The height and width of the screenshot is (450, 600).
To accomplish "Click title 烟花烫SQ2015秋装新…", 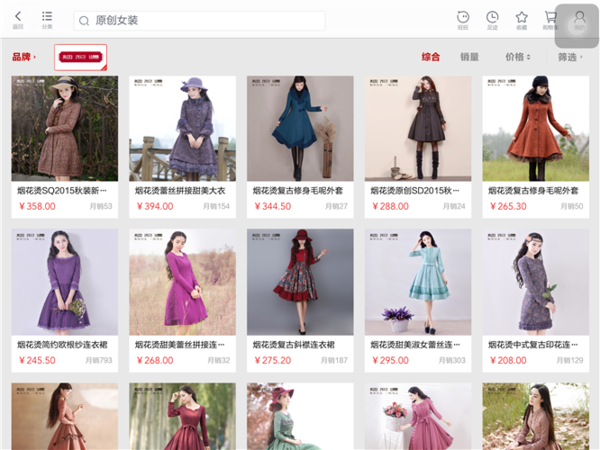I will point(62,191).
